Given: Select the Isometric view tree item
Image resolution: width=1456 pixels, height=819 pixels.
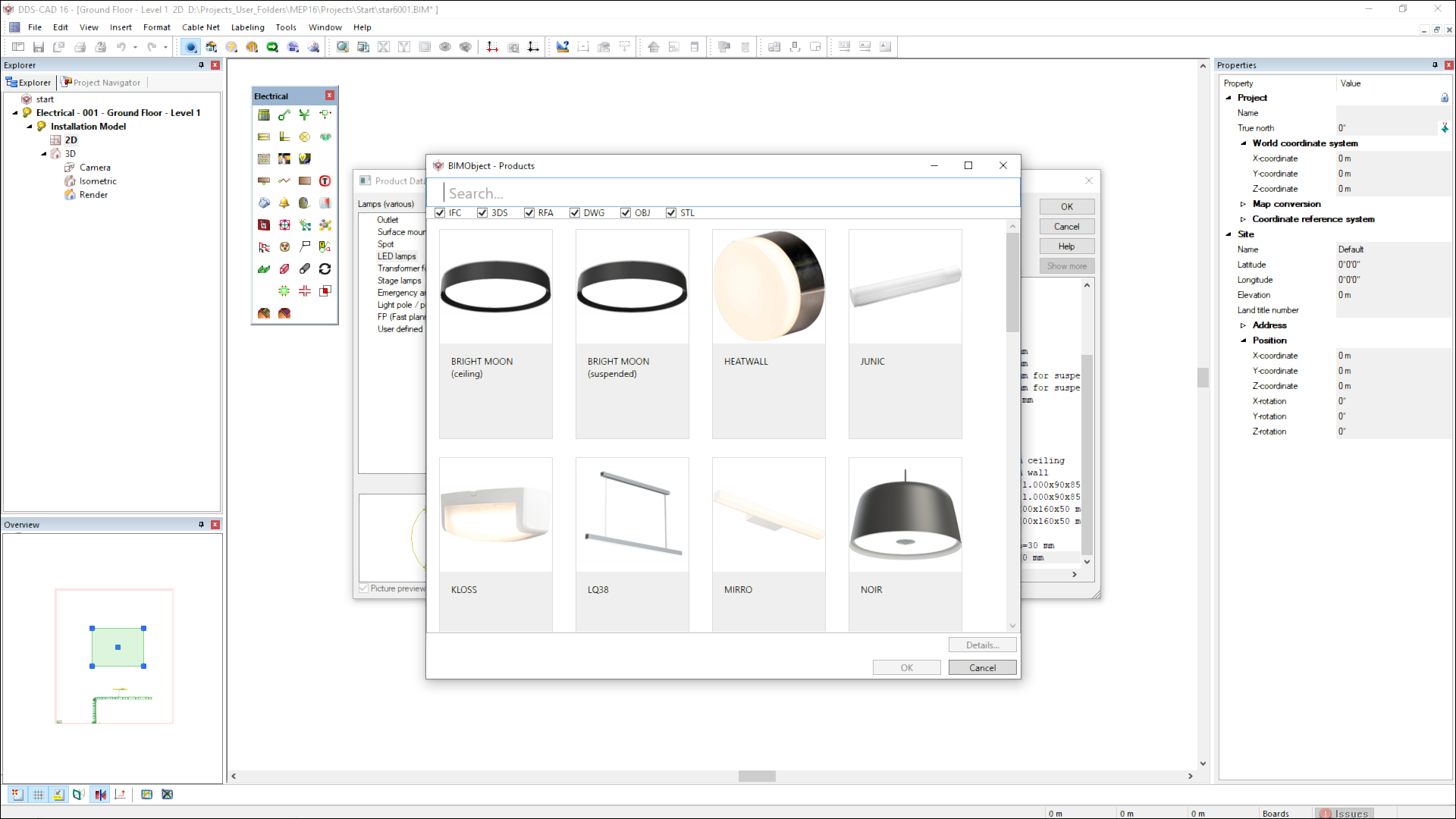Looking at the screenshot, I should tap(98, 181).
